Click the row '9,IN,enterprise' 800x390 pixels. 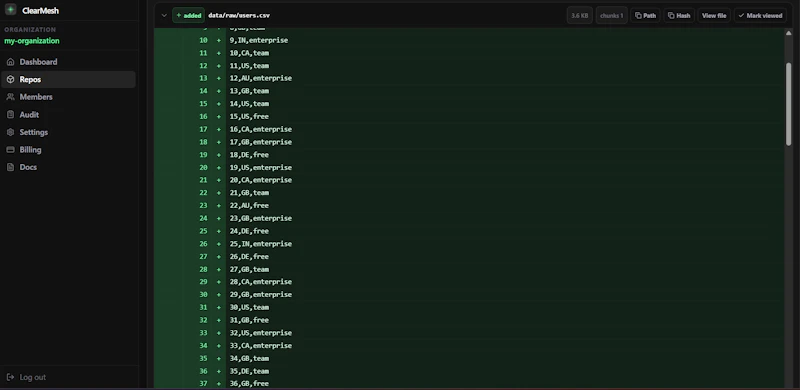pyautogui.click(x=469, y=40)
